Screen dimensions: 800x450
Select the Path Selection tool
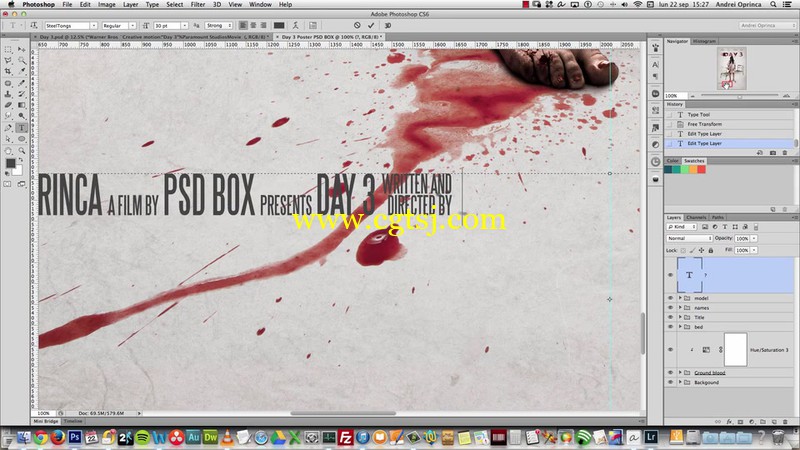[8, 139]
